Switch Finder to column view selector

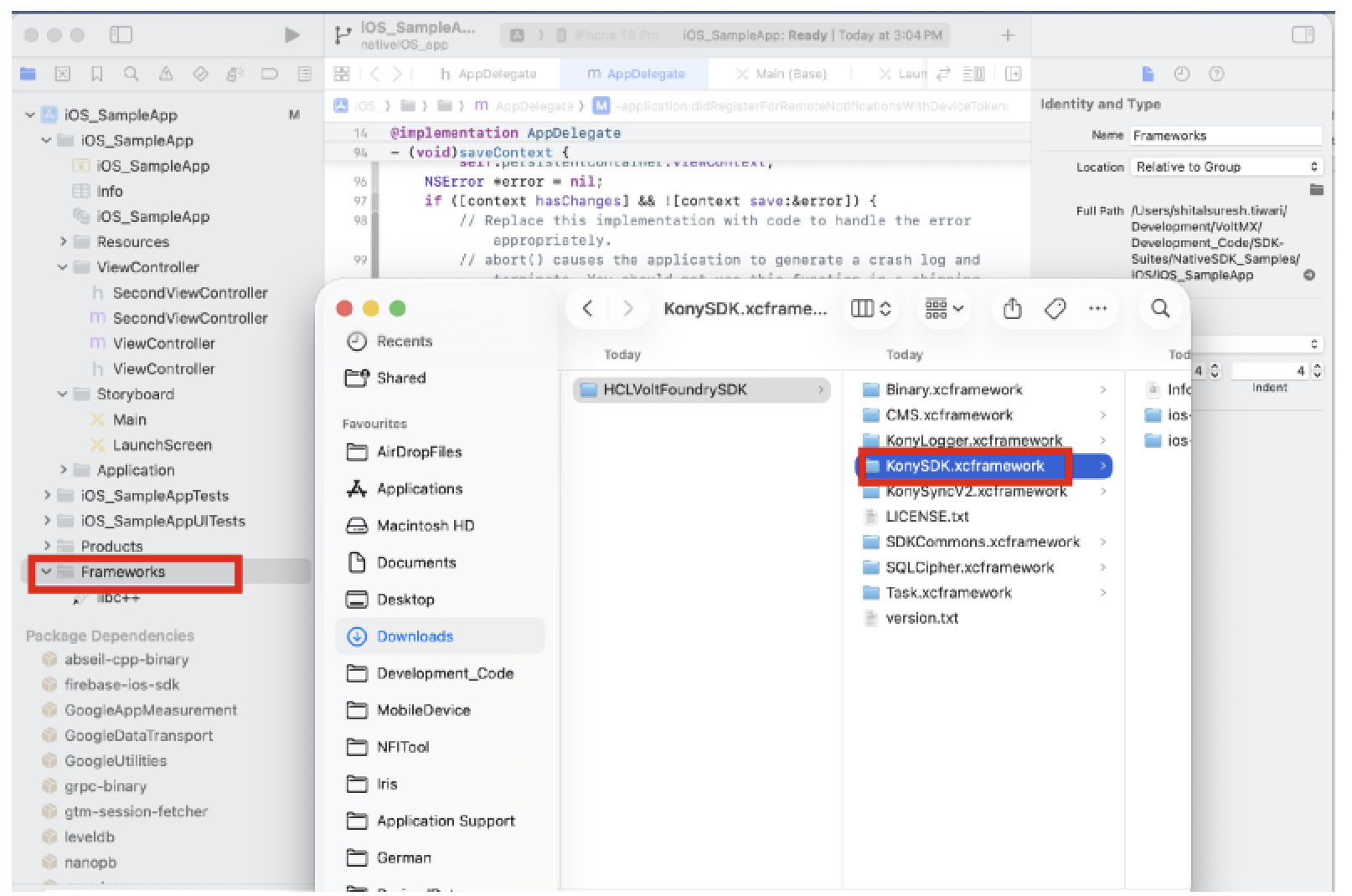point(870,308)
